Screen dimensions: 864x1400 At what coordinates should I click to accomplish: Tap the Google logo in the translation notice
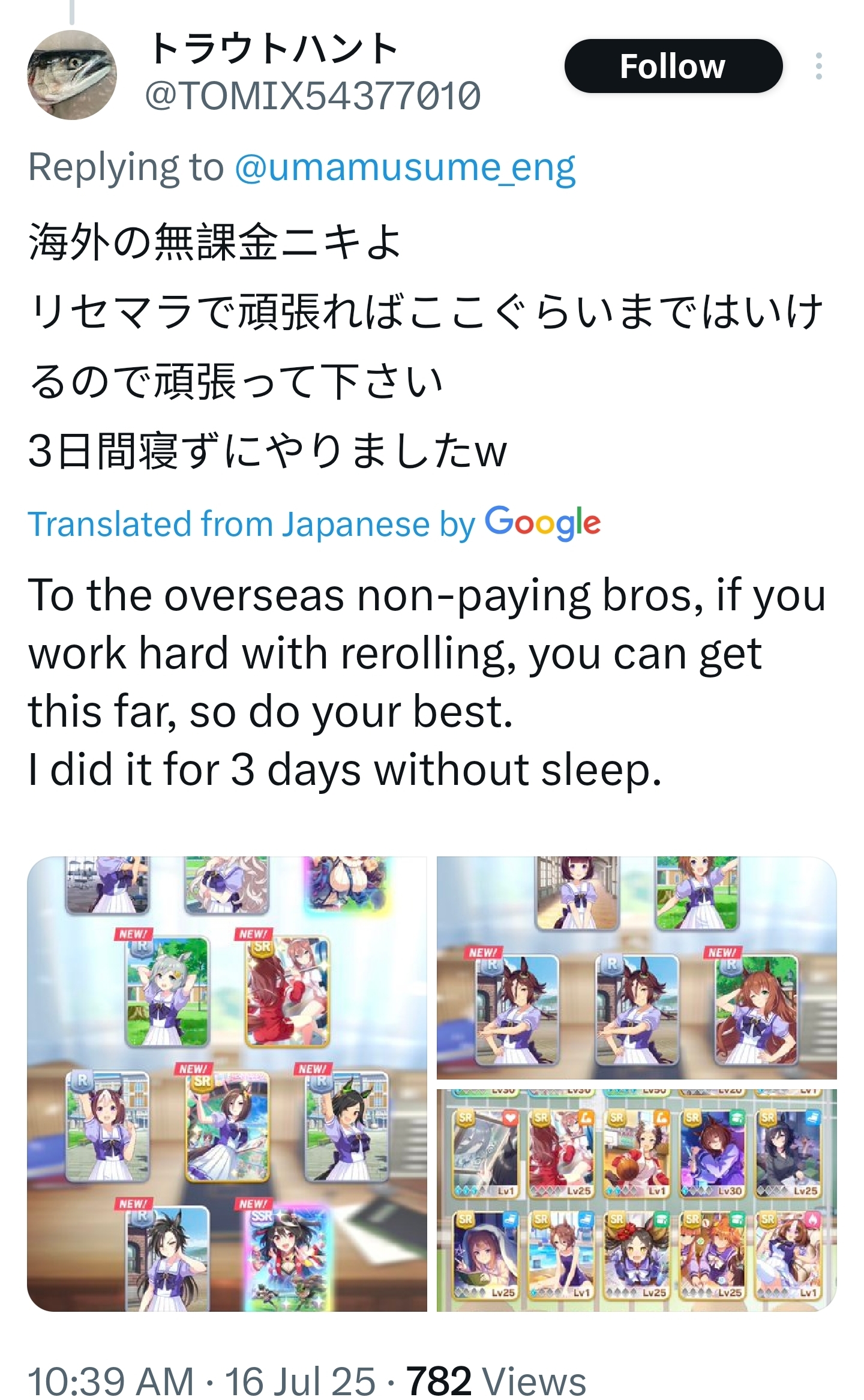tap(542, 523)
